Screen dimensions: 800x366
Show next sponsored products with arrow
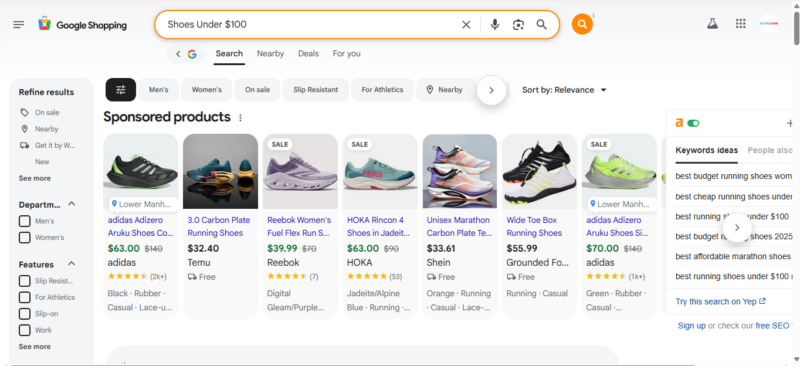click(736, 227)
